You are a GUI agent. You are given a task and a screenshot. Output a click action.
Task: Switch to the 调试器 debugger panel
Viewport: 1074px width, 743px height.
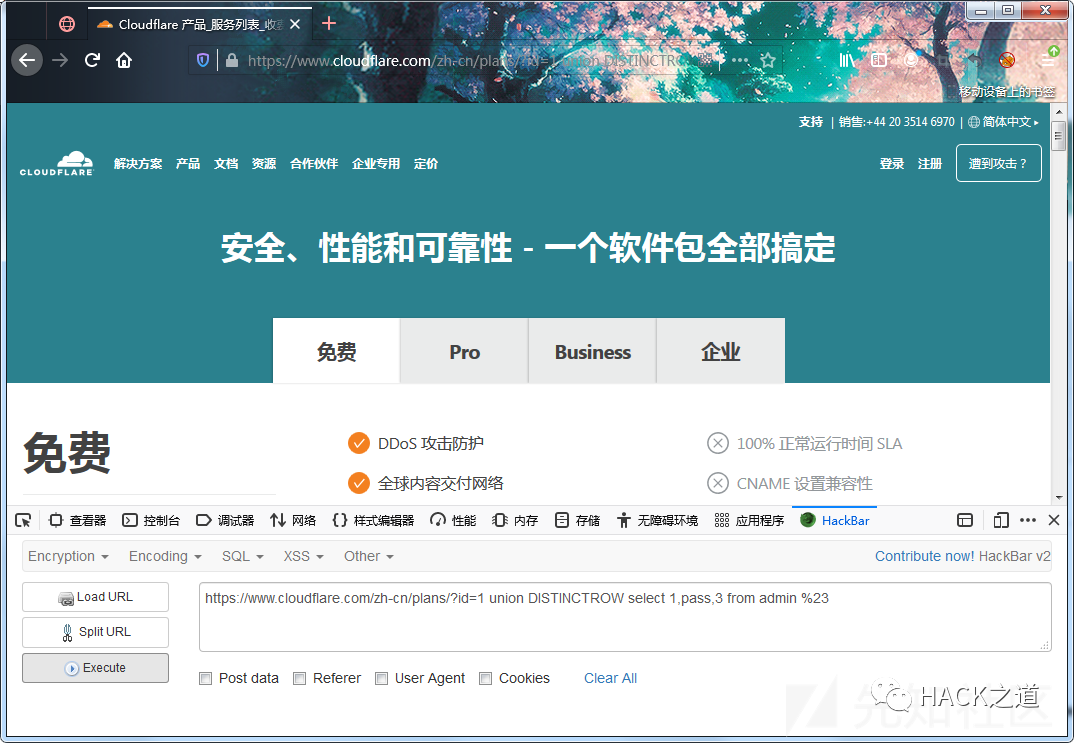pyautogui.click(x=225, y=520)
